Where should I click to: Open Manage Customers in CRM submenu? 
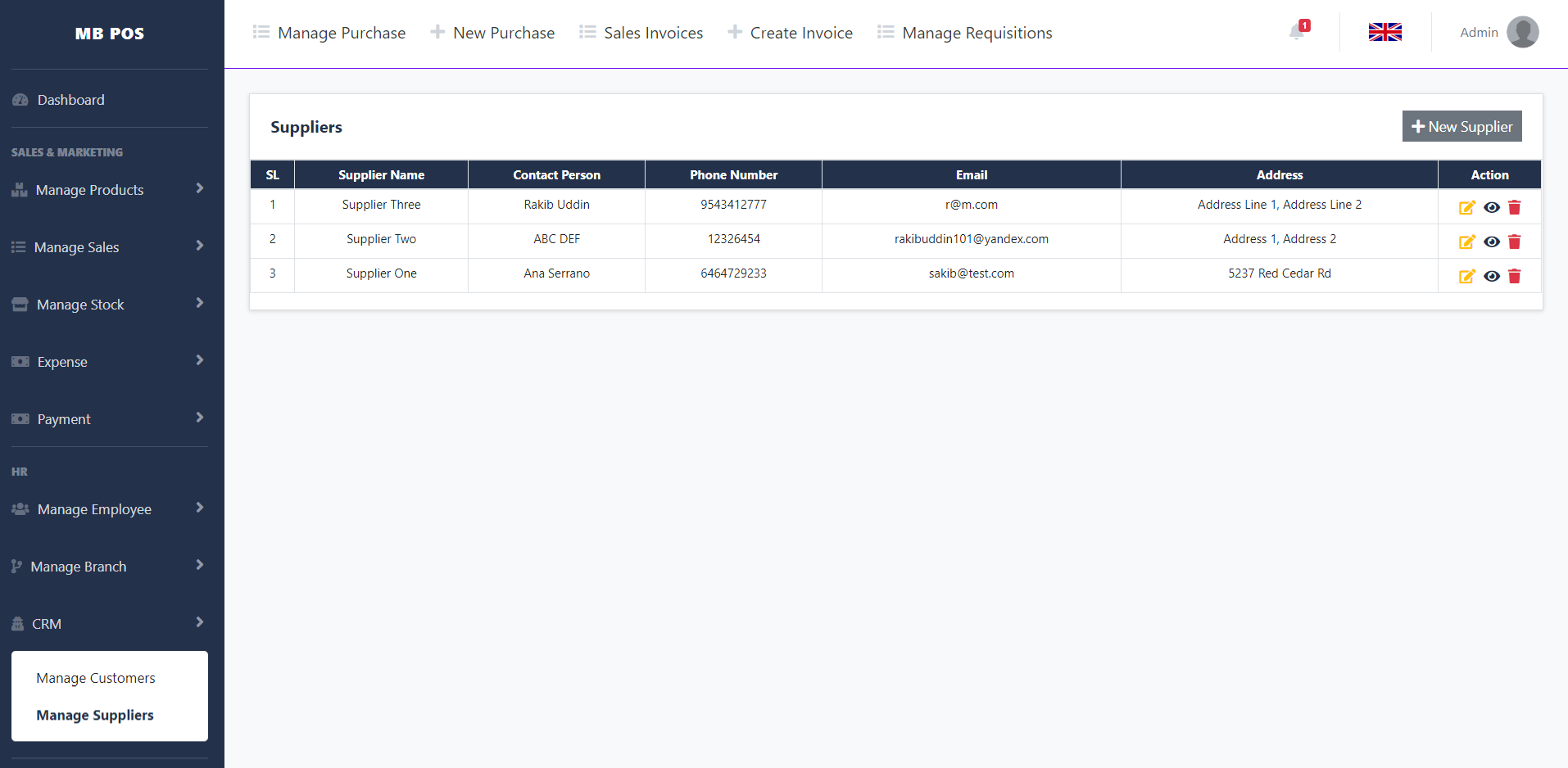(96, 678)
